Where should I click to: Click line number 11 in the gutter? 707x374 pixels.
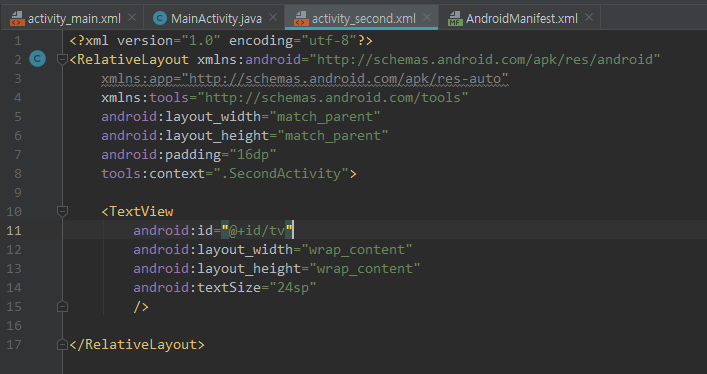[14, 231]
